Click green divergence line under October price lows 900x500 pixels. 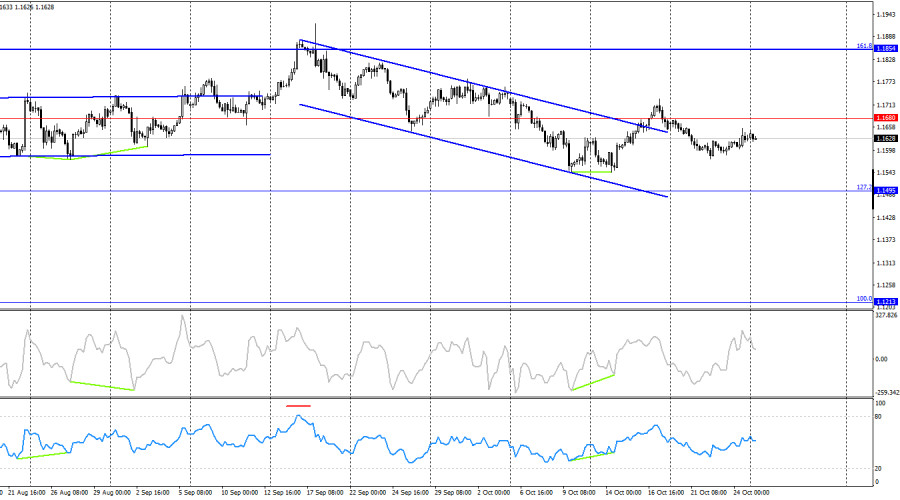591,172
